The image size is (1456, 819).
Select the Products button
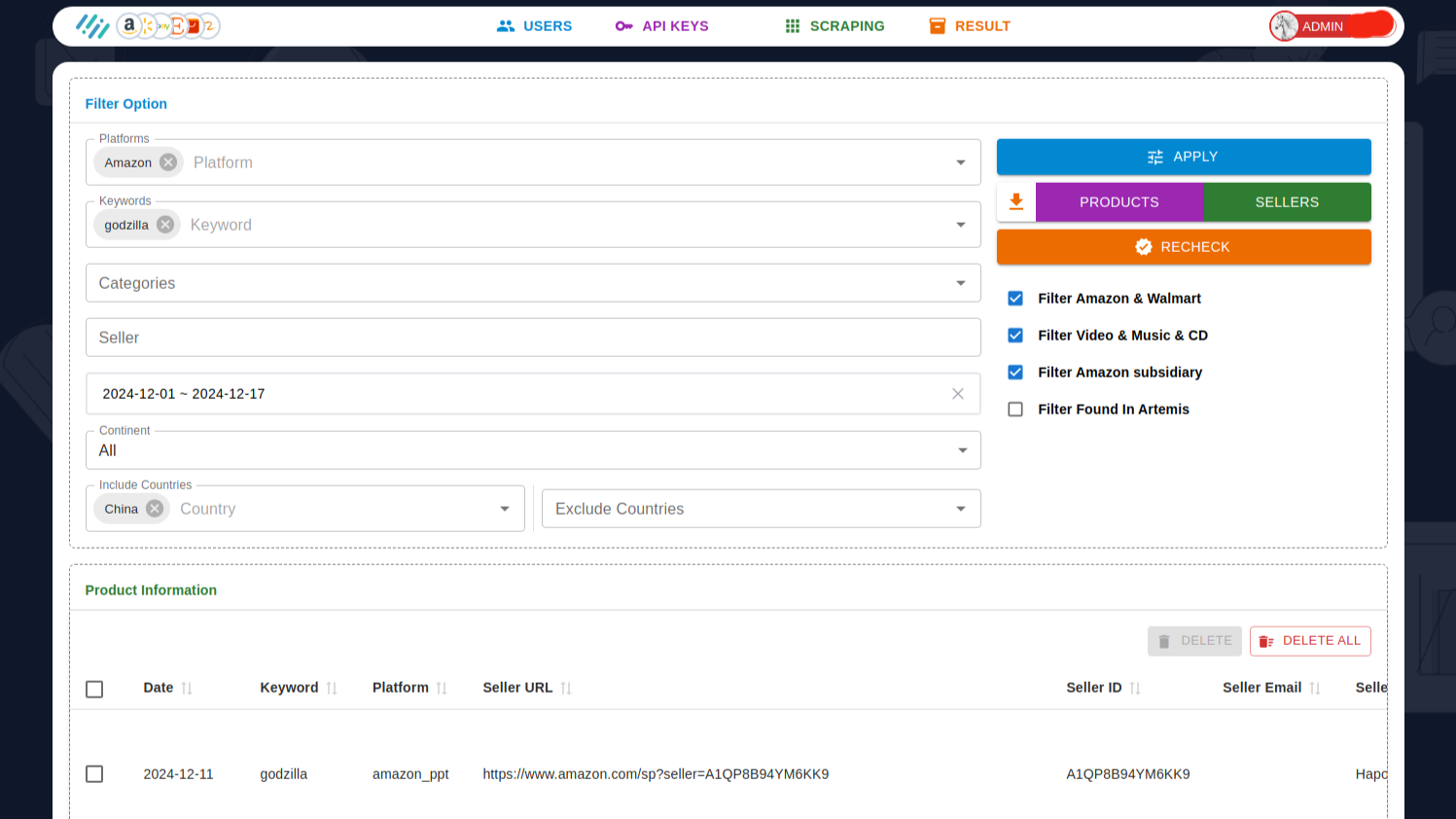(1119, 202)
